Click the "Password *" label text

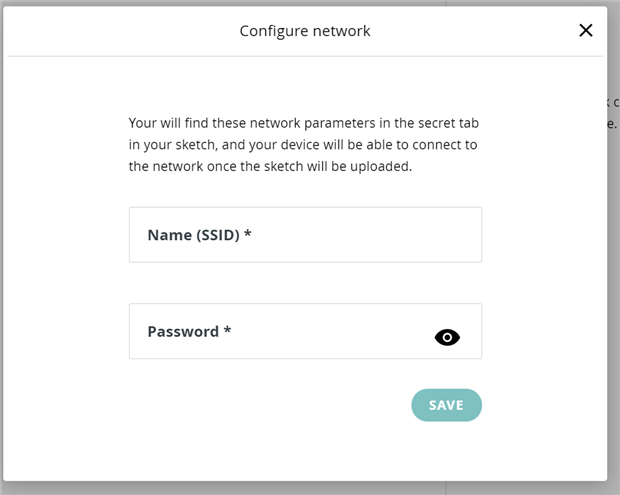(189, 331)
